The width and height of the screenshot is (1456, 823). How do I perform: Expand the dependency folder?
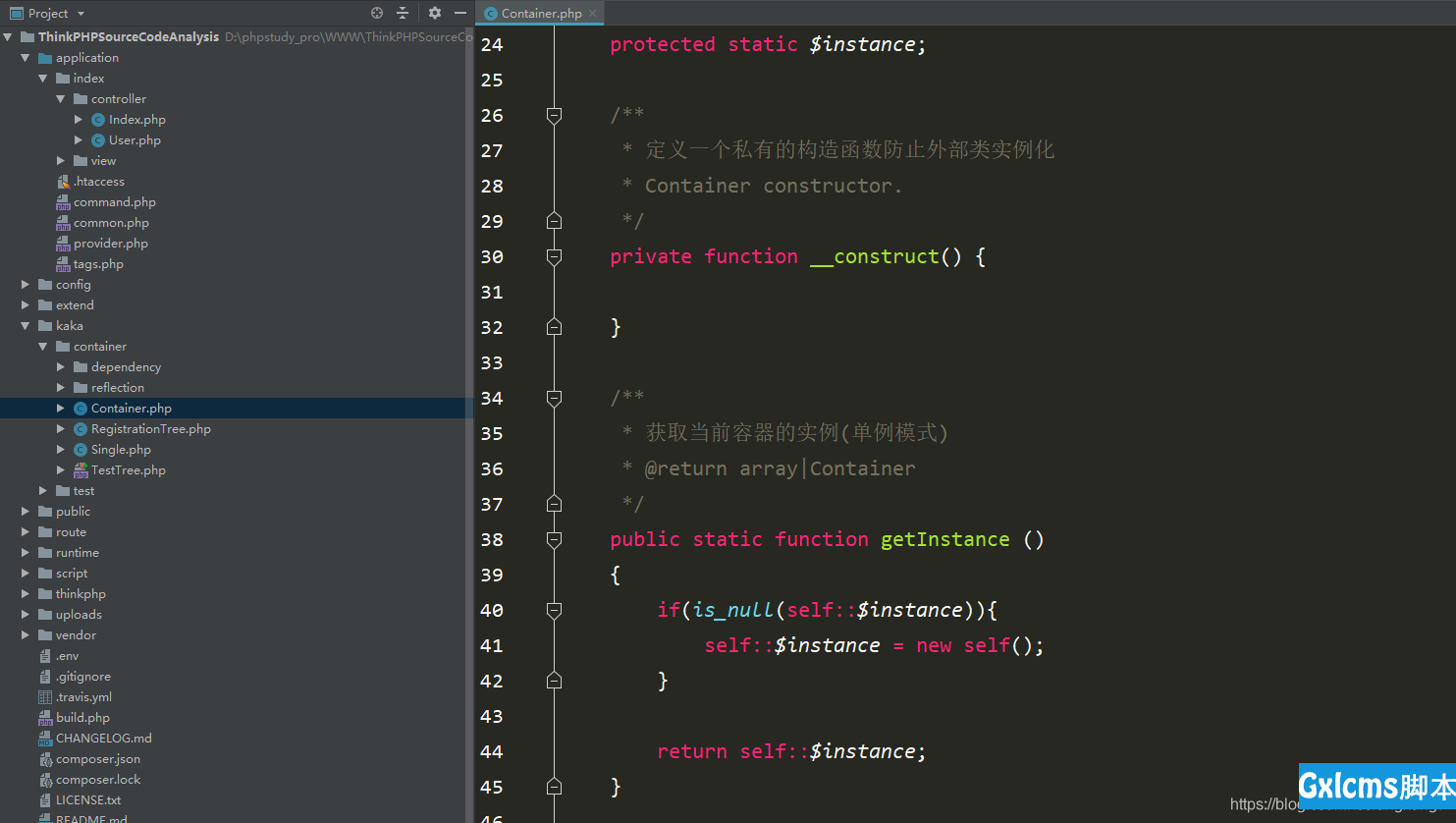tap(61, 367)
